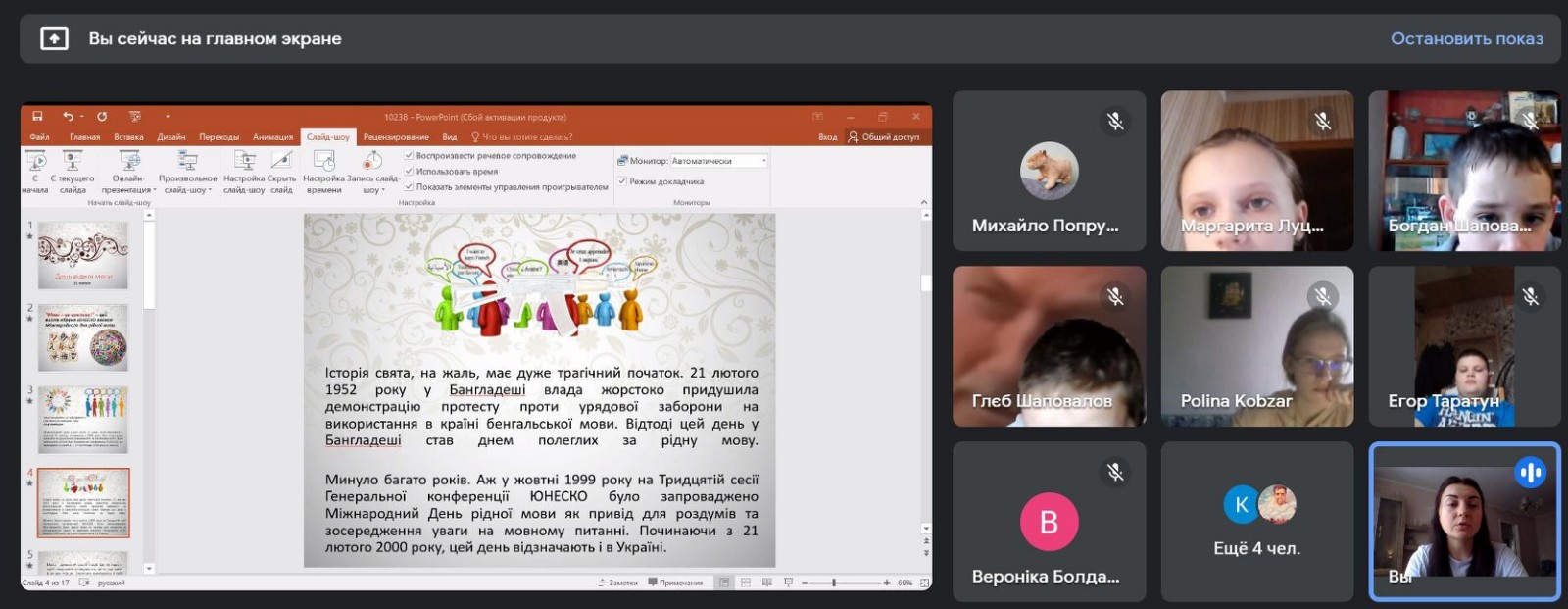Open Set Up Slide Show settings
This screenshot has height=609, width=1568.
244,162
